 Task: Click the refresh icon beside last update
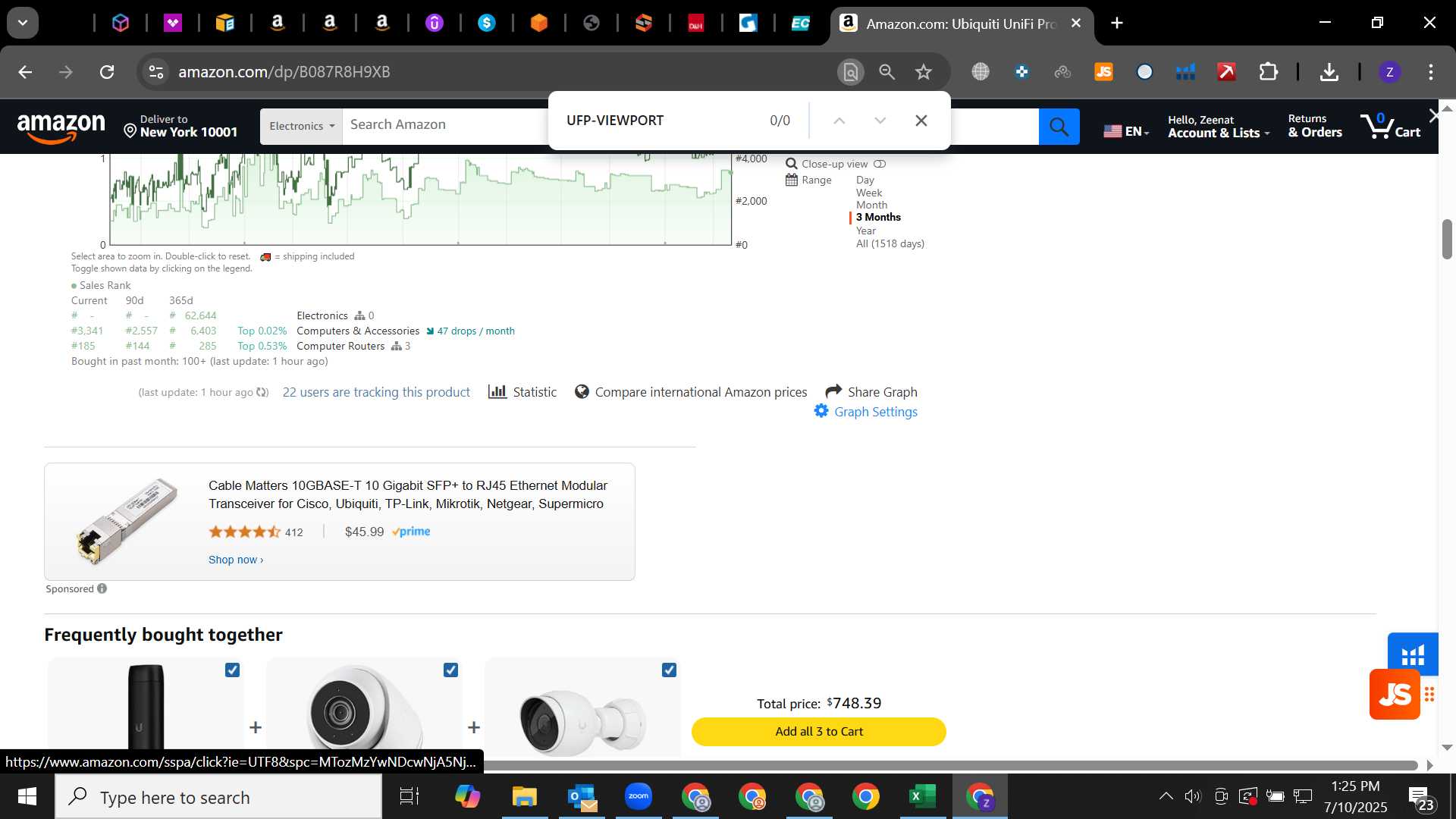[262, 392]
